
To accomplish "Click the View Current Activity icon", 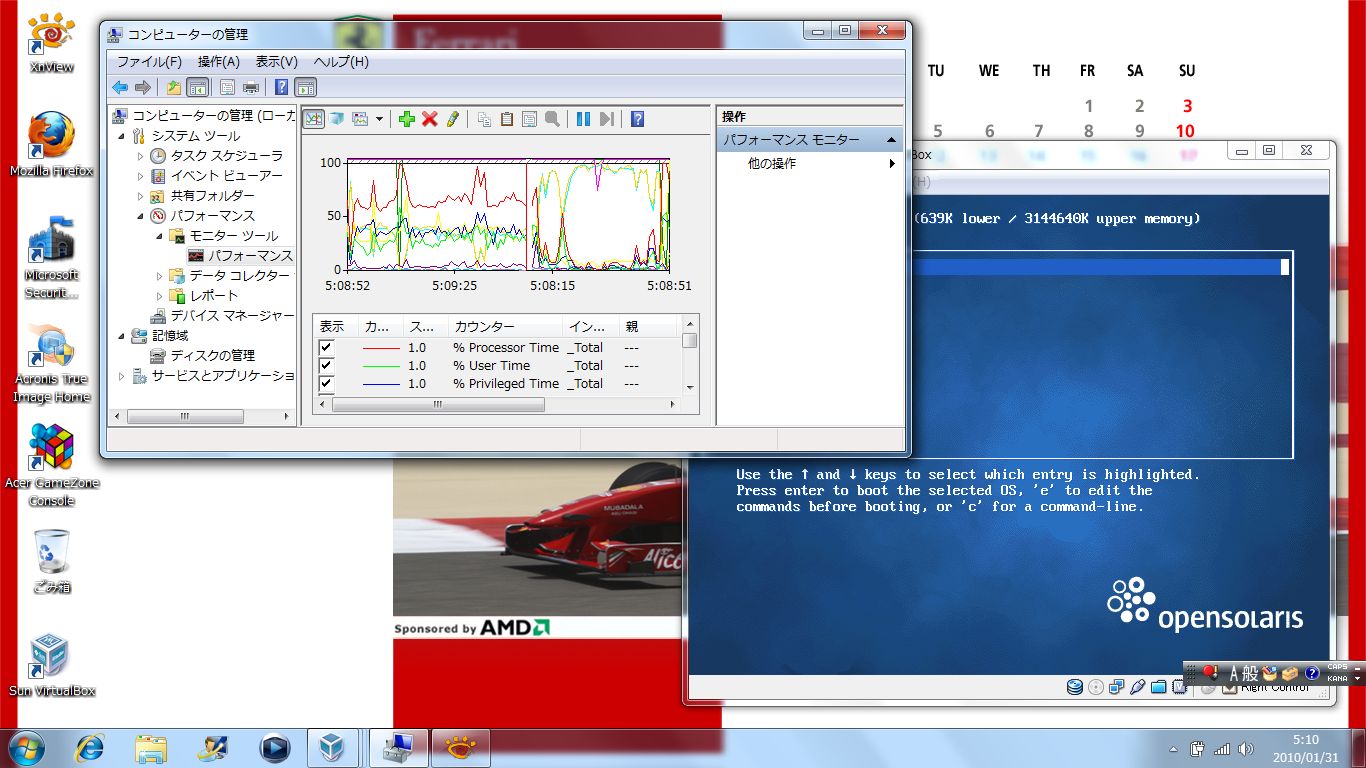I will tap(314, 119).
